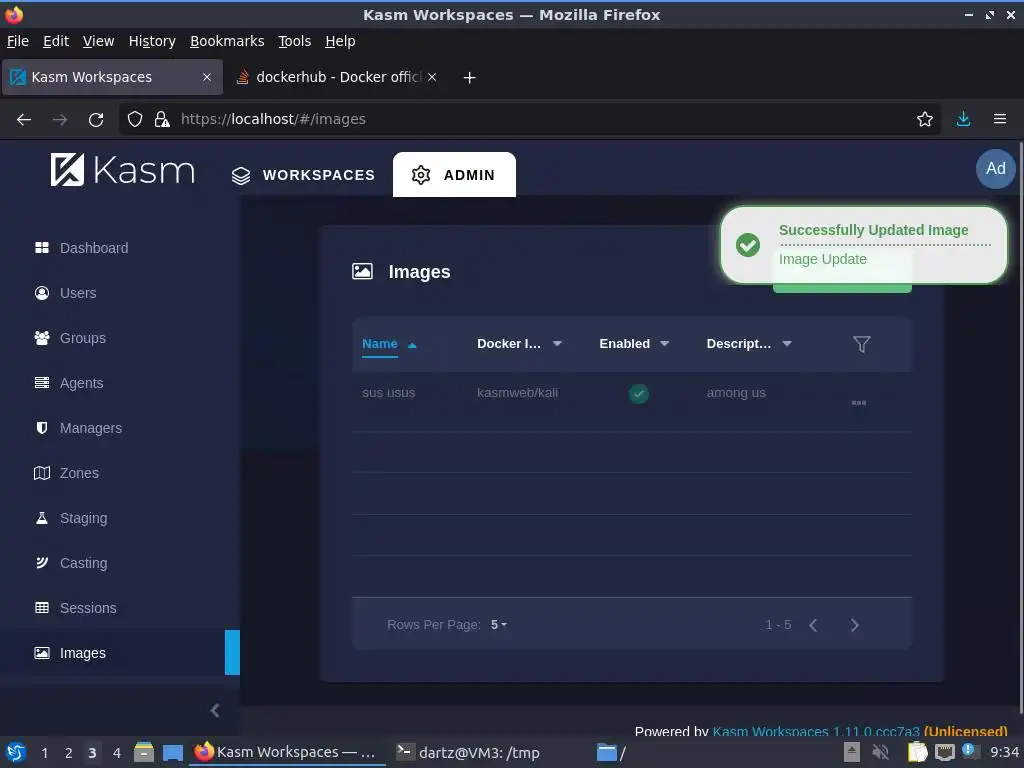Select the ADMIN tab
1024x768 pixels.
[454, 175]
